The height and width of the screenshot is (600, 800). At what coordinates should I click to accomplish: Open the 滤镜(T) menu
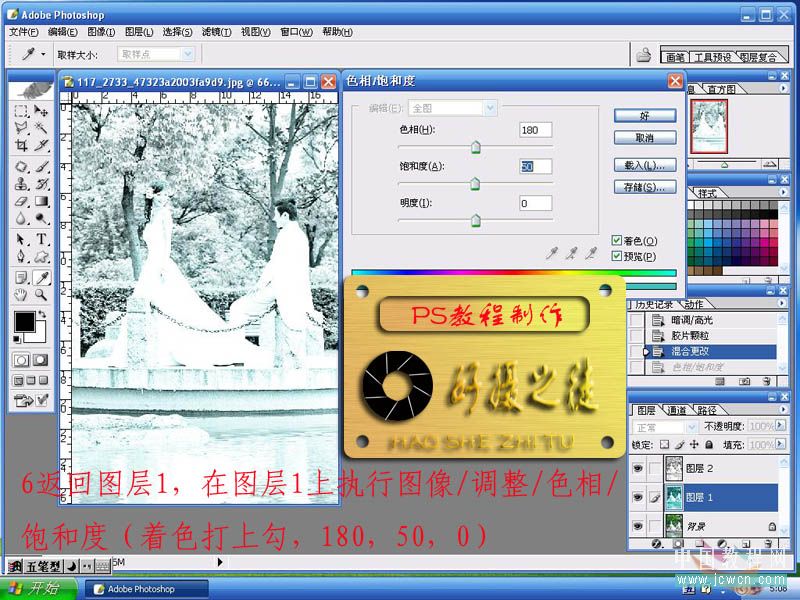tap(216, 32)
